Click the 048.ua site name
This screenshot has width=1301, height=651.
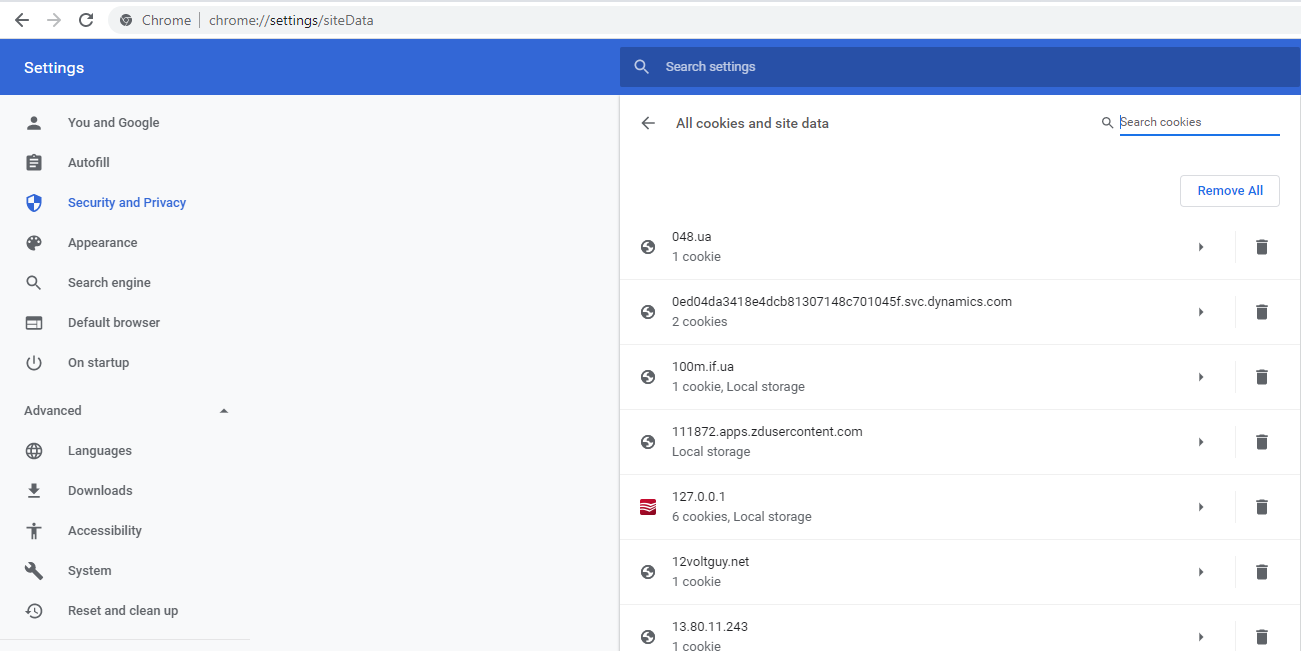(692, 237)
